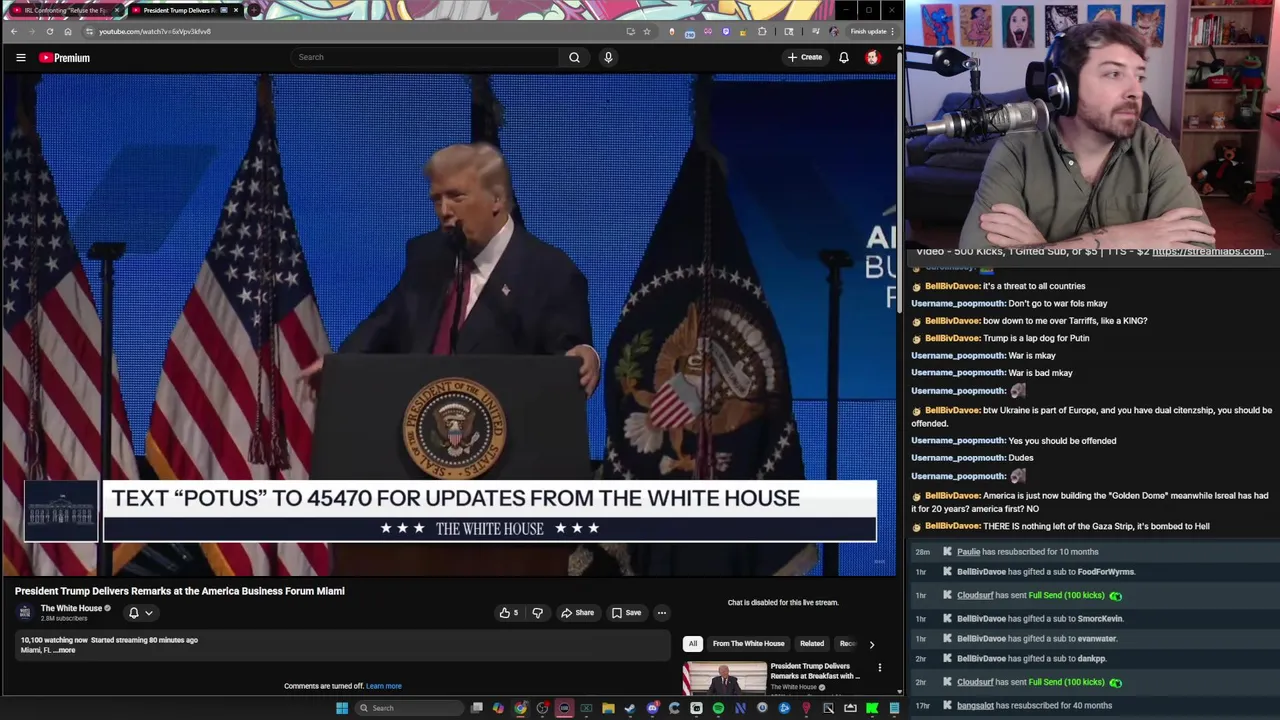The image size is (1280, 720).
Task: Open the Remarks at Breakfast video thumbnail
Action: pos(724,678)
